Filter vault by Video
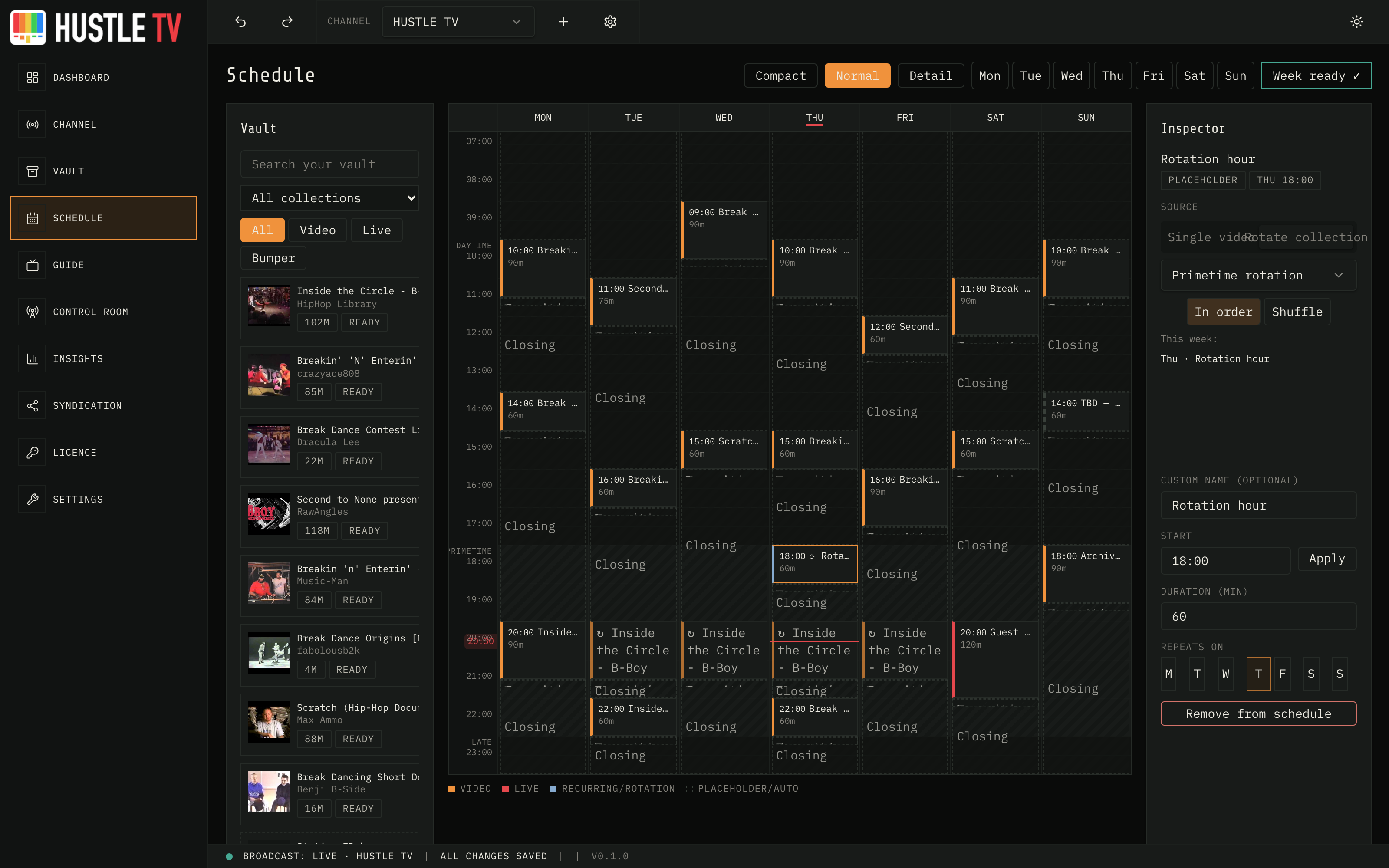Screen dimensions: 1389x868 317,230
